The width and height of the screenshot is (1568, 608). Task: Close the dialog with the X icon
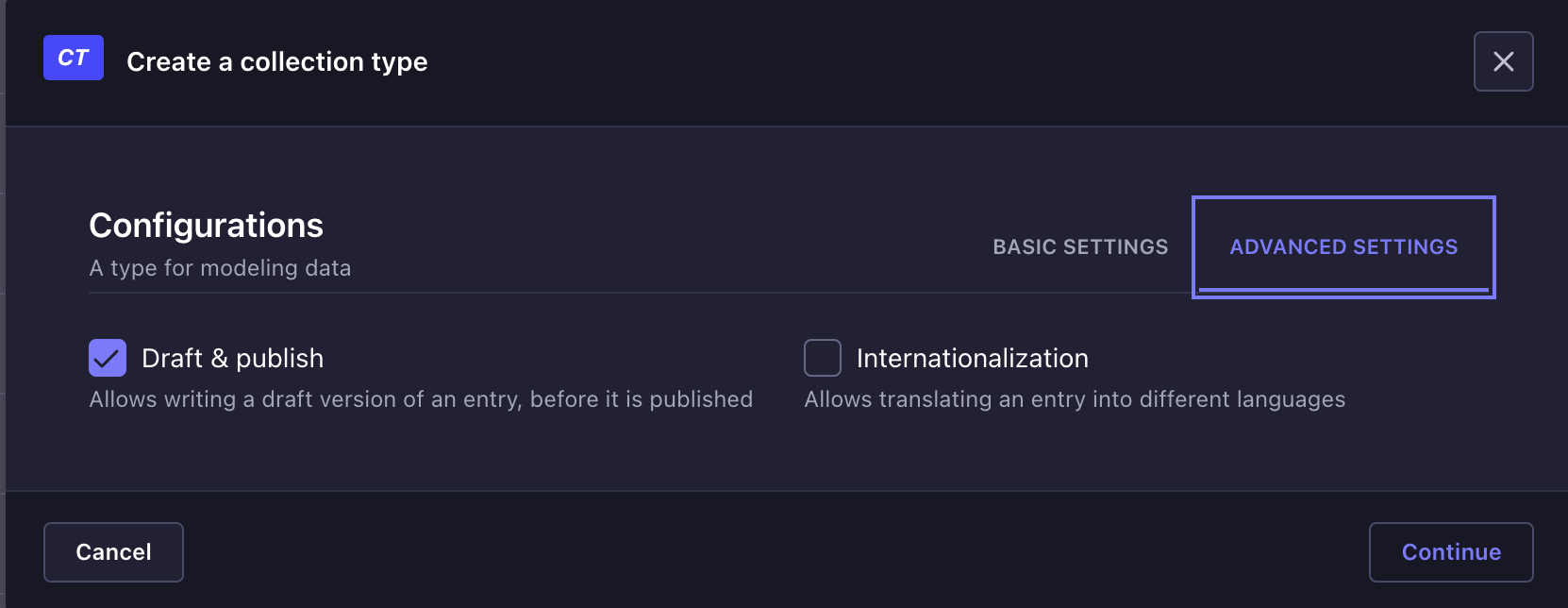1504,61
